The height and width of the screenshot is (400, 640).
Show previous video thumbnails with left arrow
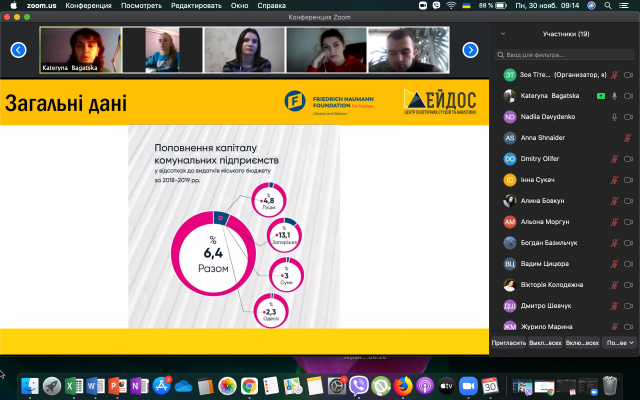18,50
